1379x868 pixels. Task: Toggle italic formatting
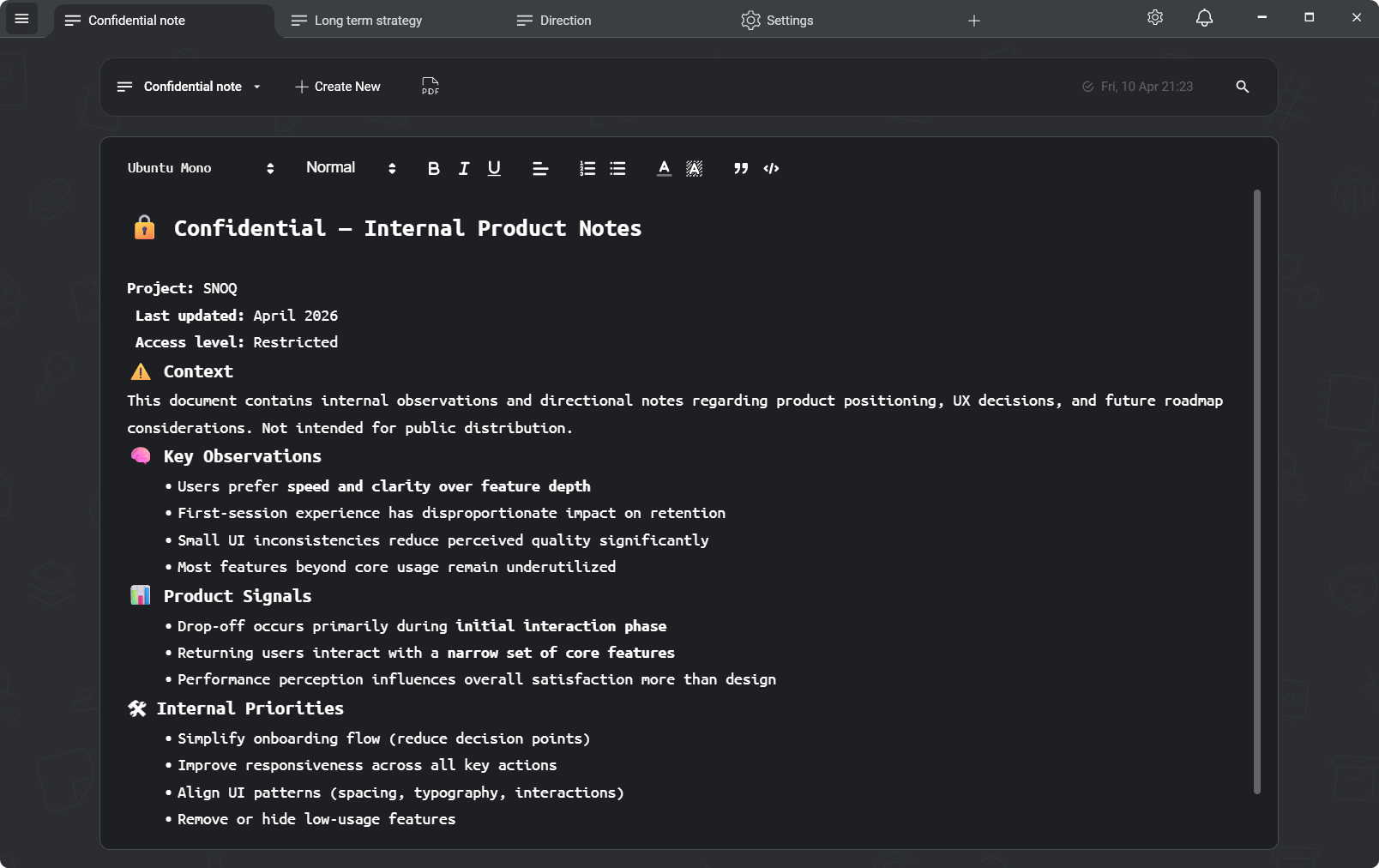[463, 169]
